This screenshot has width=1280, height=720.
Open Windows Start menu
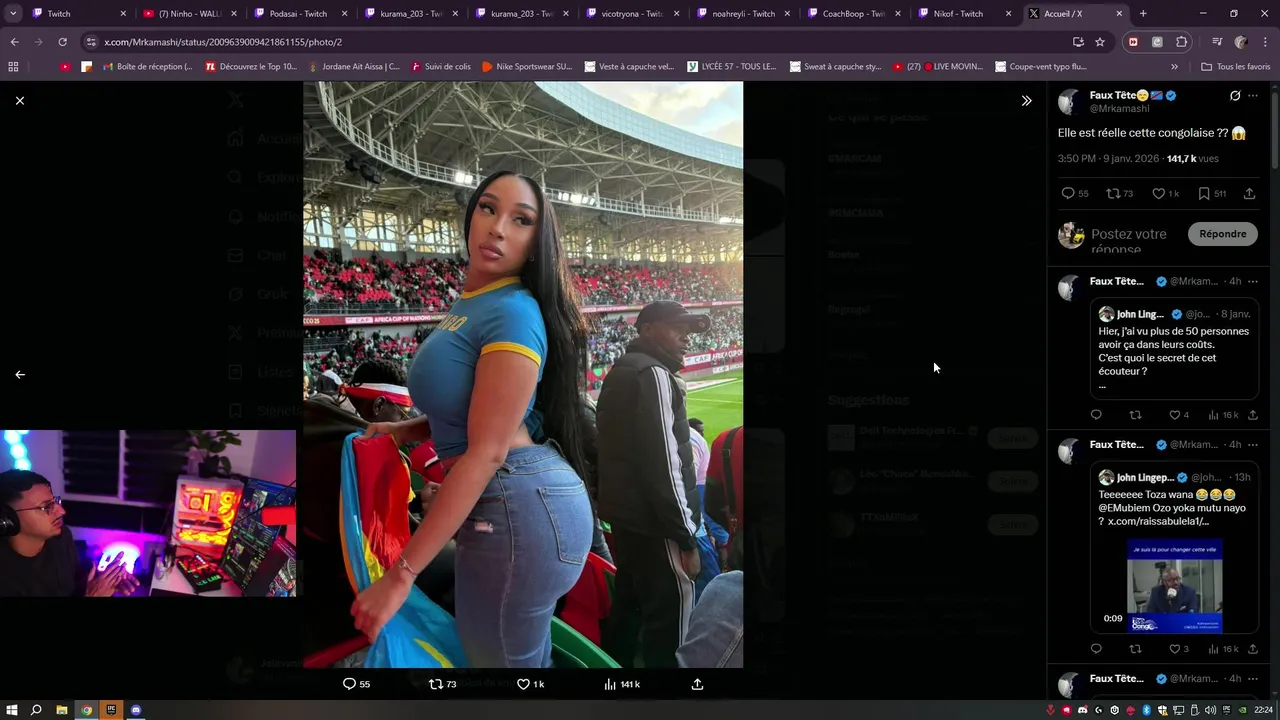[11, 710]
